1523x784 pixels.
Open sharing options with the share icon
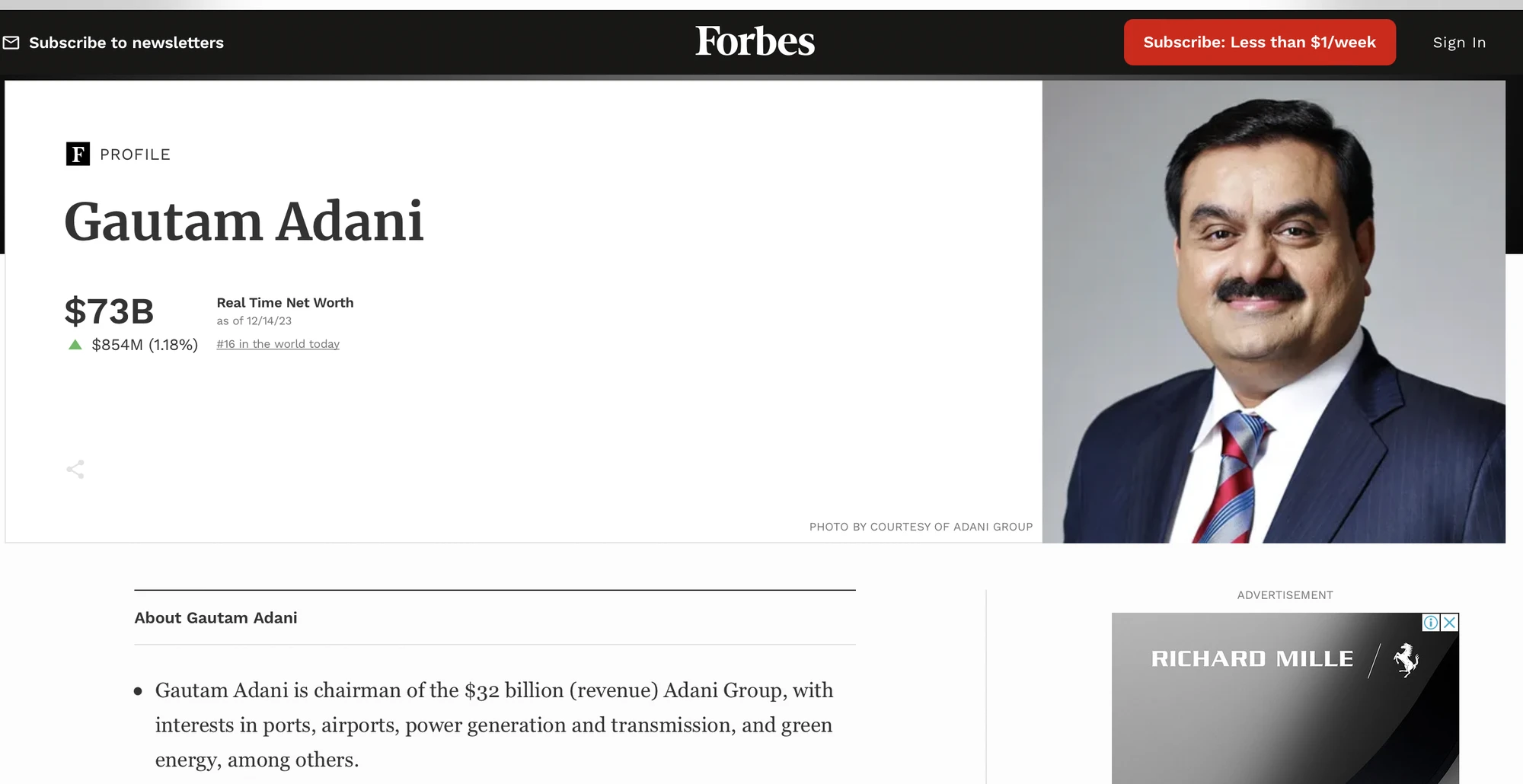75,469
